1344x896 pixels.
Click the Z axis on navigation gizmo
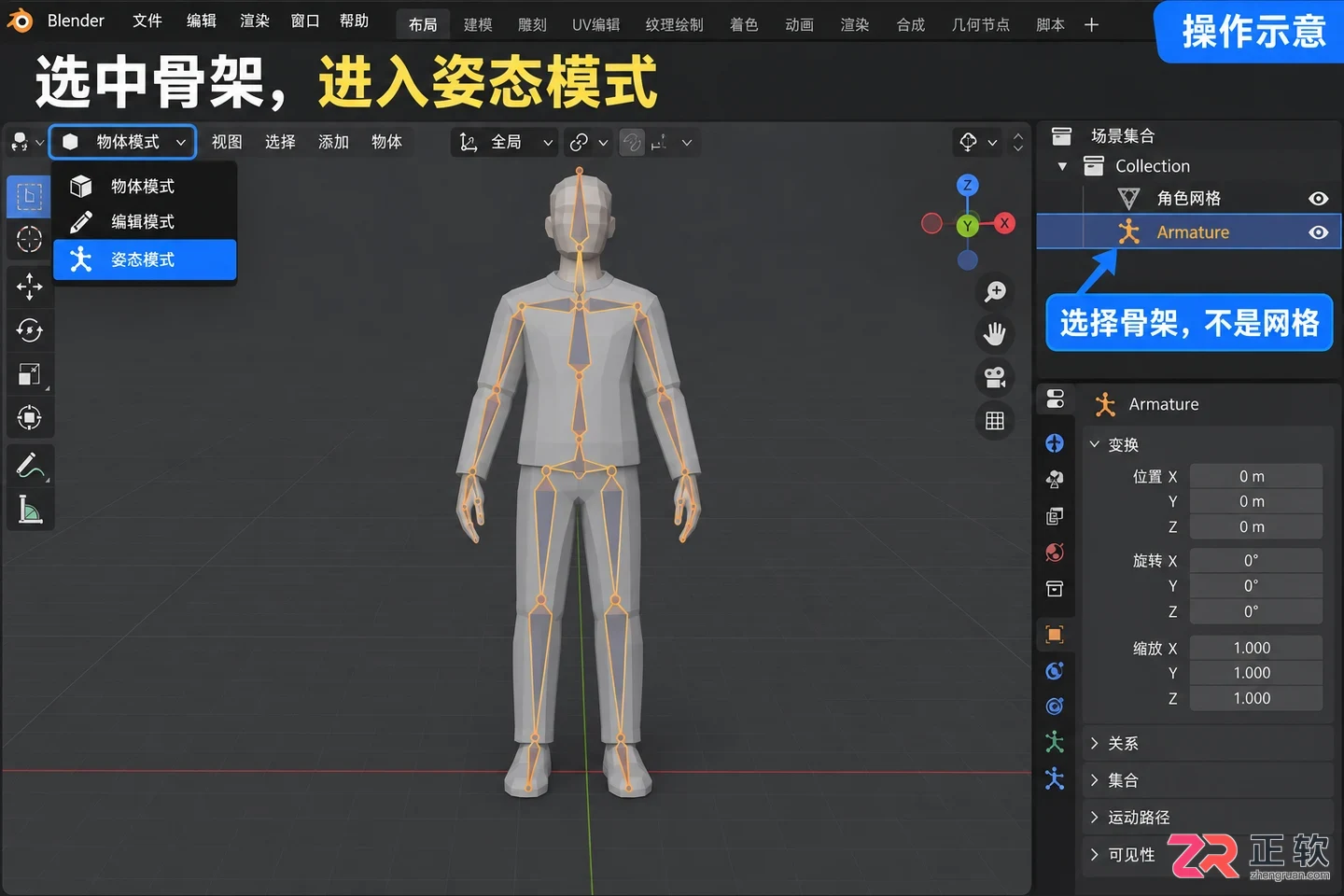[x=968, y=185]
